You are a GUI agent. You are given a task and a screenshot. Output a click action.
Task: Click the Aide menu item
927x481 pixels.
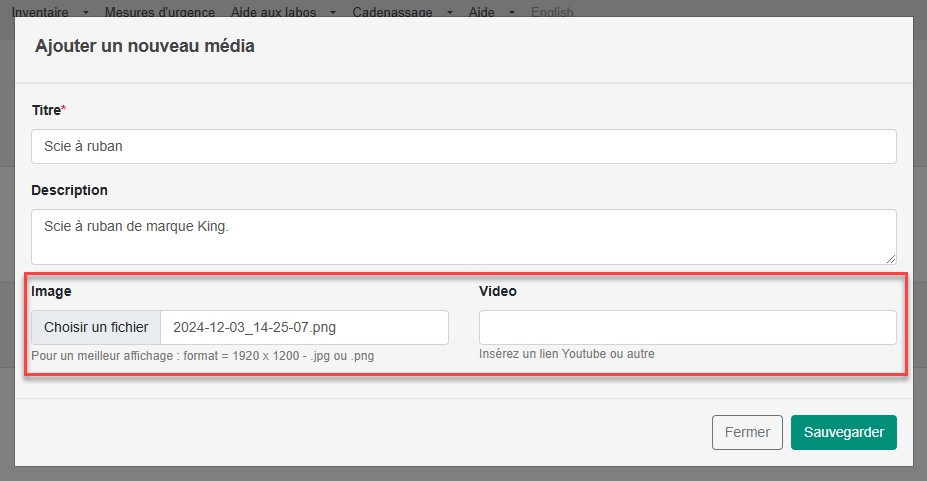click(482, 12)
